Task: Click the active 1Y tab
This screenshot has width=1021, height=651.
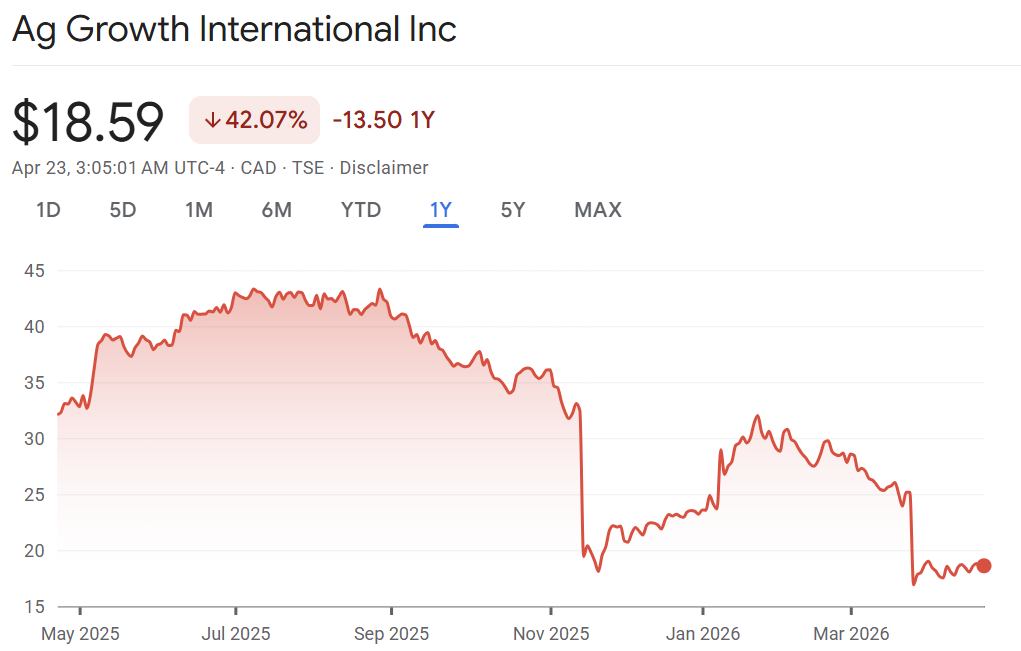Action: pyautogui.click(x=441, y=210)
